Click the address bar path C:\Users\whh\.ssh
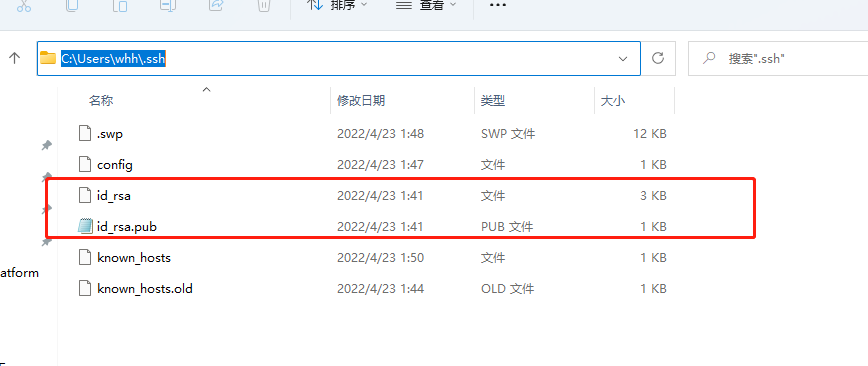The width and height of the screenshot is (868, 366). point(113,58)
